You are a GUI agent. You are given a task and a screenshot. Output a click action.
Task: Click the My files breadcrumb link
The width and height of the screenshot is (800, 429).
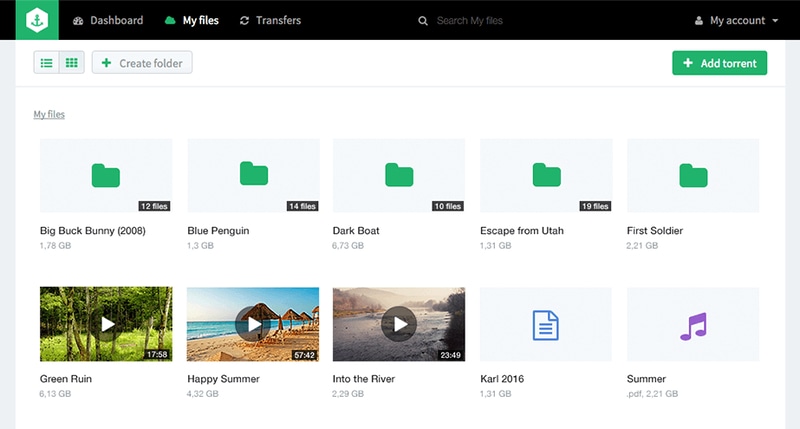tap(49, 115)
